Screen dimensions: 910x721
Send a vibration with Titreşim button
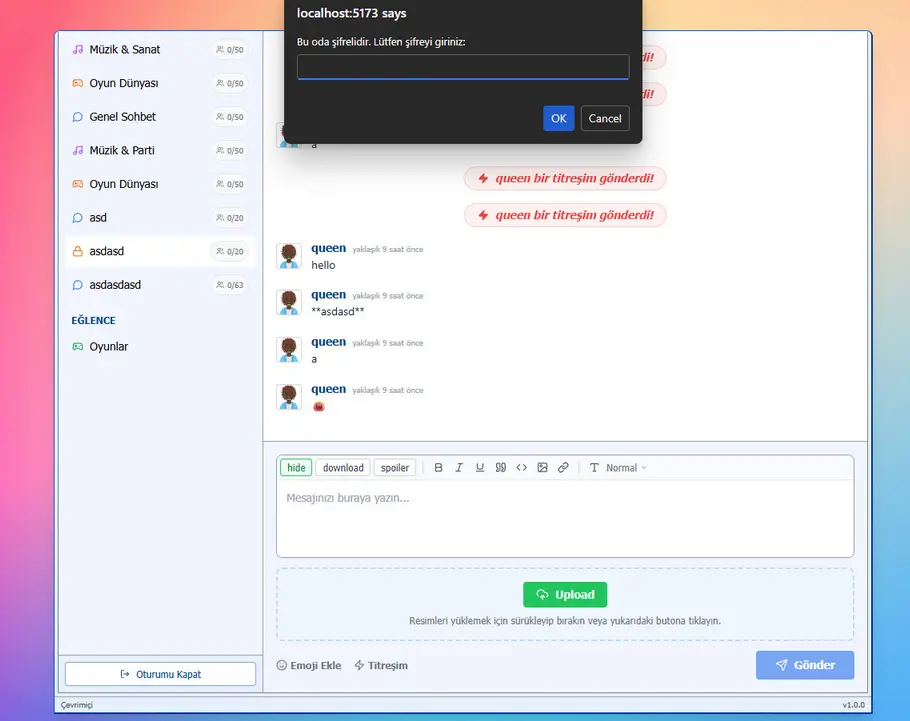coord(381,665)
